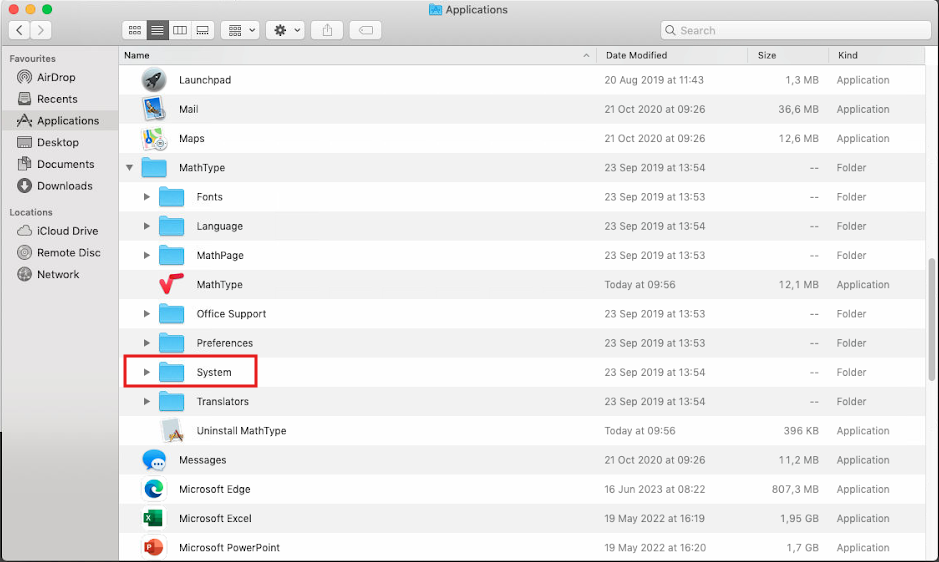
Task: Open iCloud Drive in the sidebar
Action: tap(58, 231)
